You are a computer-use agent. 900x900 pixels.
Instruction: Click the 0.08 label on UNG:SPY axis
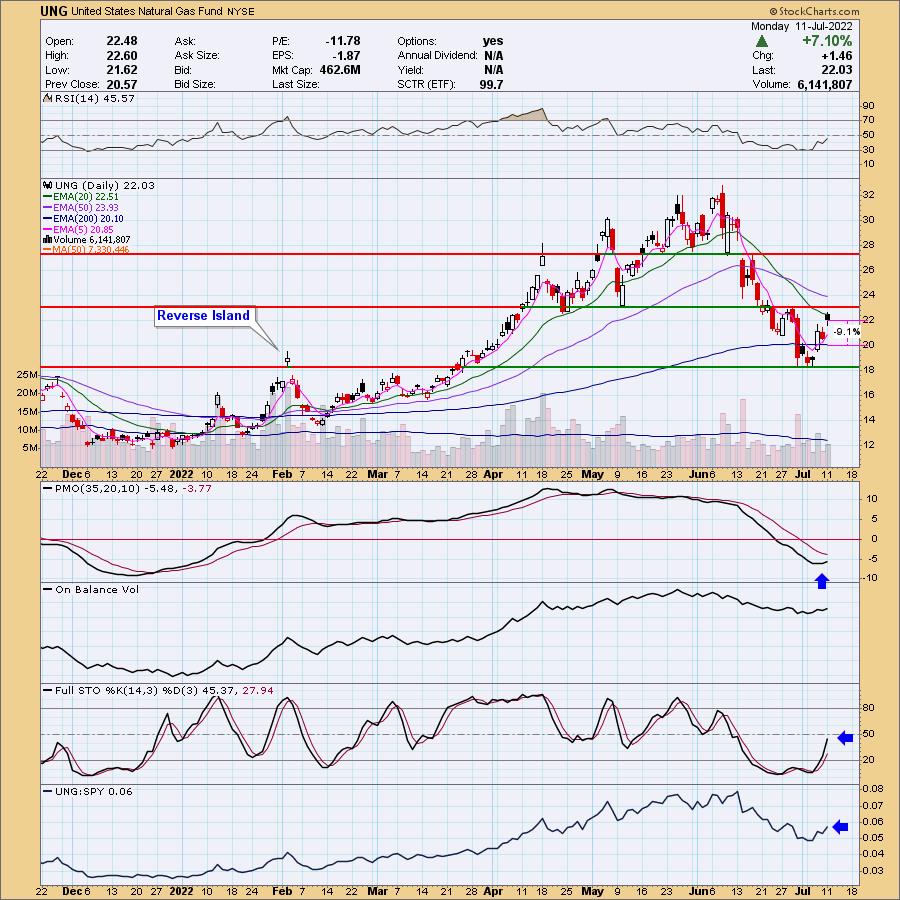tap(871, 789)
